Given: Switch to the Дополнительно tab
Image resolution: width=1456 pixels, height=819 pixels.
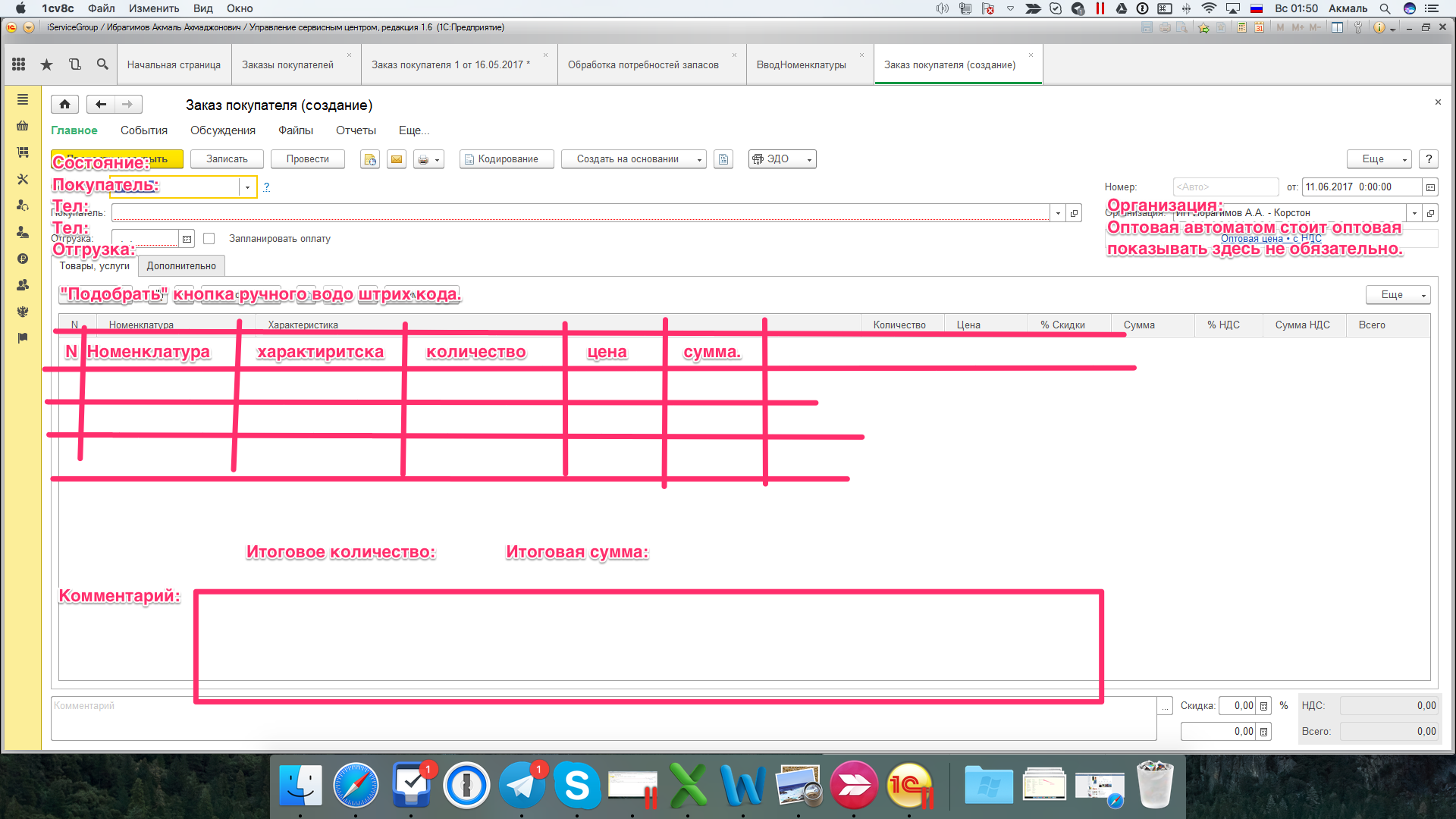Looking at the screenshot, I should (181, 266).
